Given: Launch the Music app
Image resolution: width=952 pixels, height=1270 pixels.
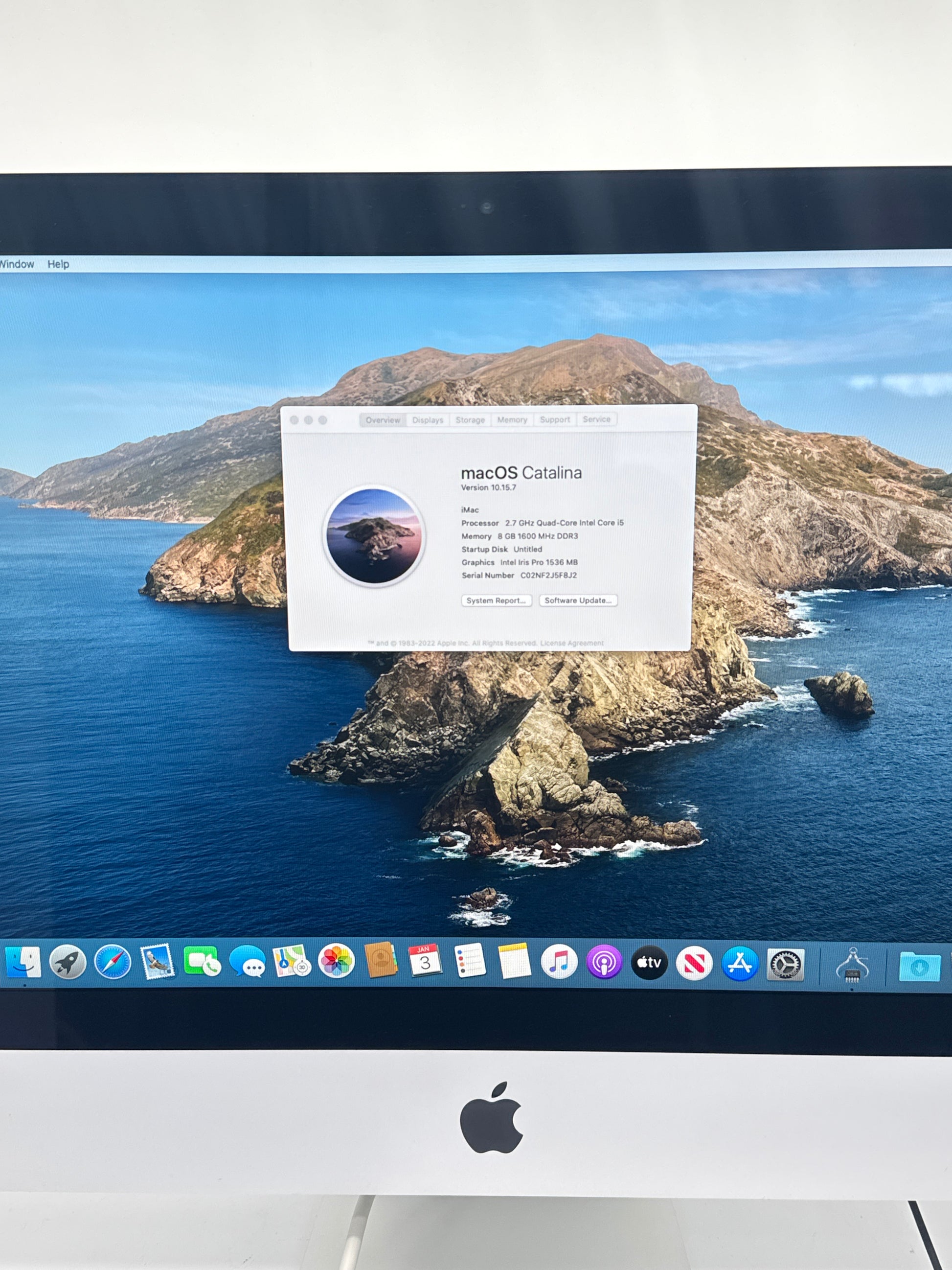Looking at the screenshot, I should pyautogui.click(x=559, y=962).
